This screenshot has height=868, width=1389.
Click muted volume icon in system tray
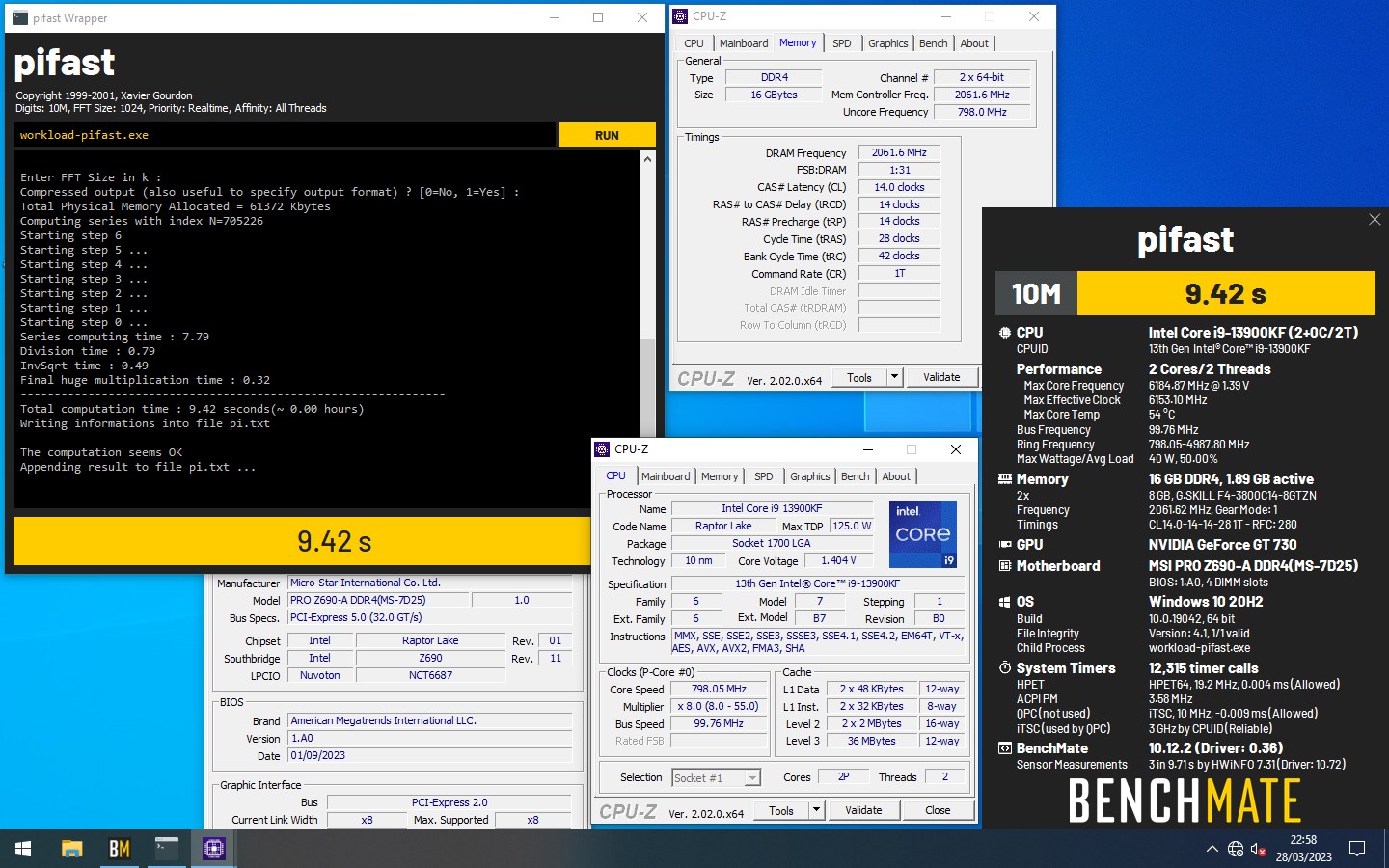(x=1259, y=849)
